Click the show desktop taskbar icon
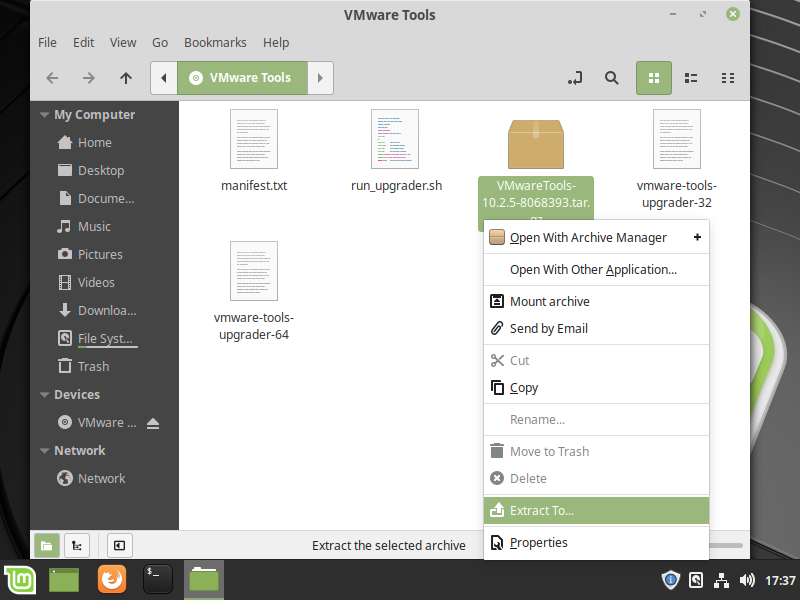Screen dimensions: 800x600 pos(64,580)
